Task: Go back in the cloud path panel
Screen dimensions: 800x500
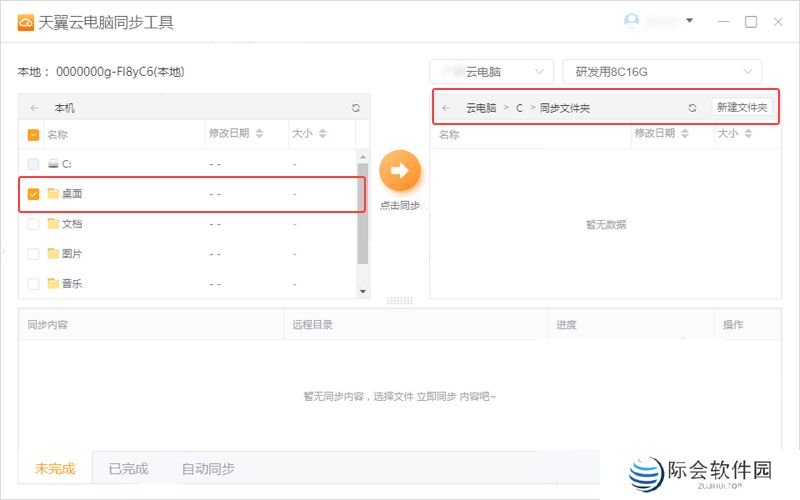Action: [x=446, y=108]
